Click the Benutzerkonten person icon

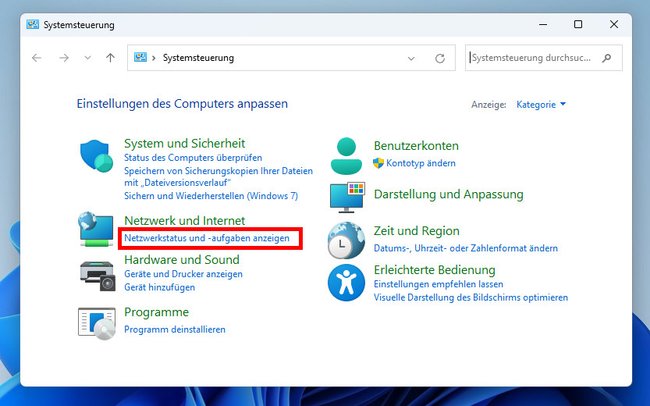coord(346,156)
